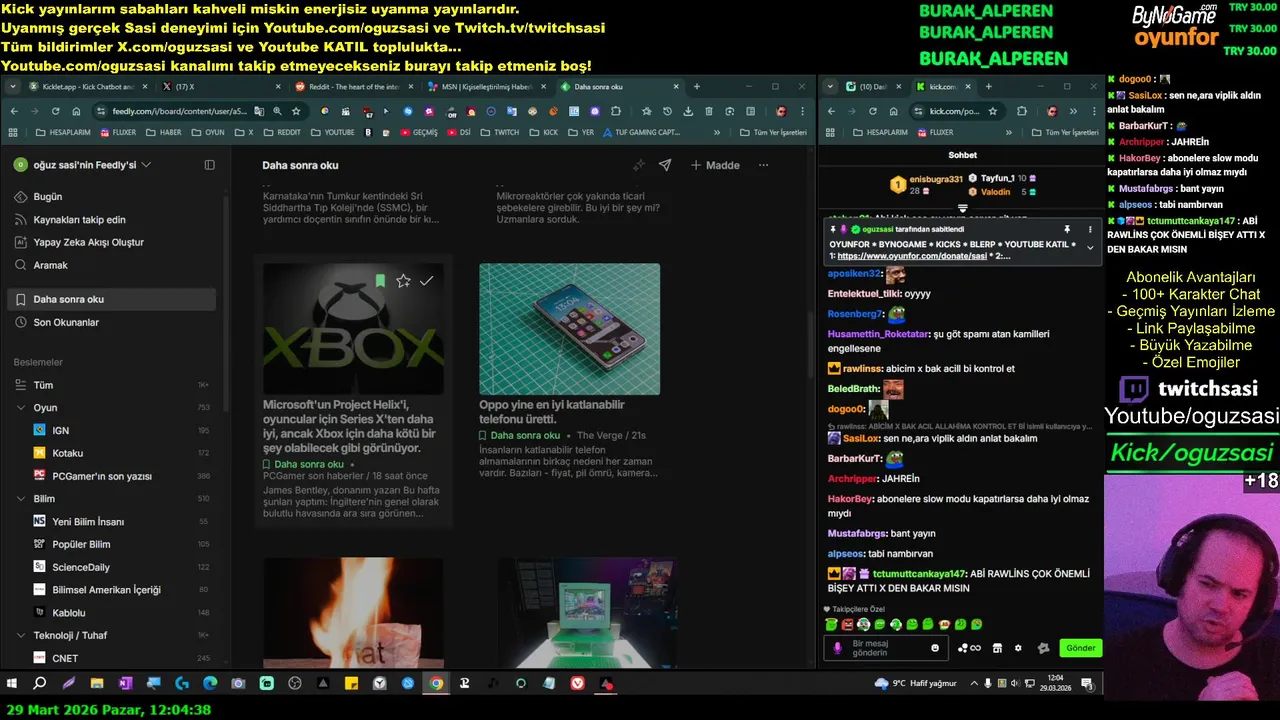Open Chrome from the taskbar
Viewport: 1280px width, 720px height.
click(x=436, y=684)
